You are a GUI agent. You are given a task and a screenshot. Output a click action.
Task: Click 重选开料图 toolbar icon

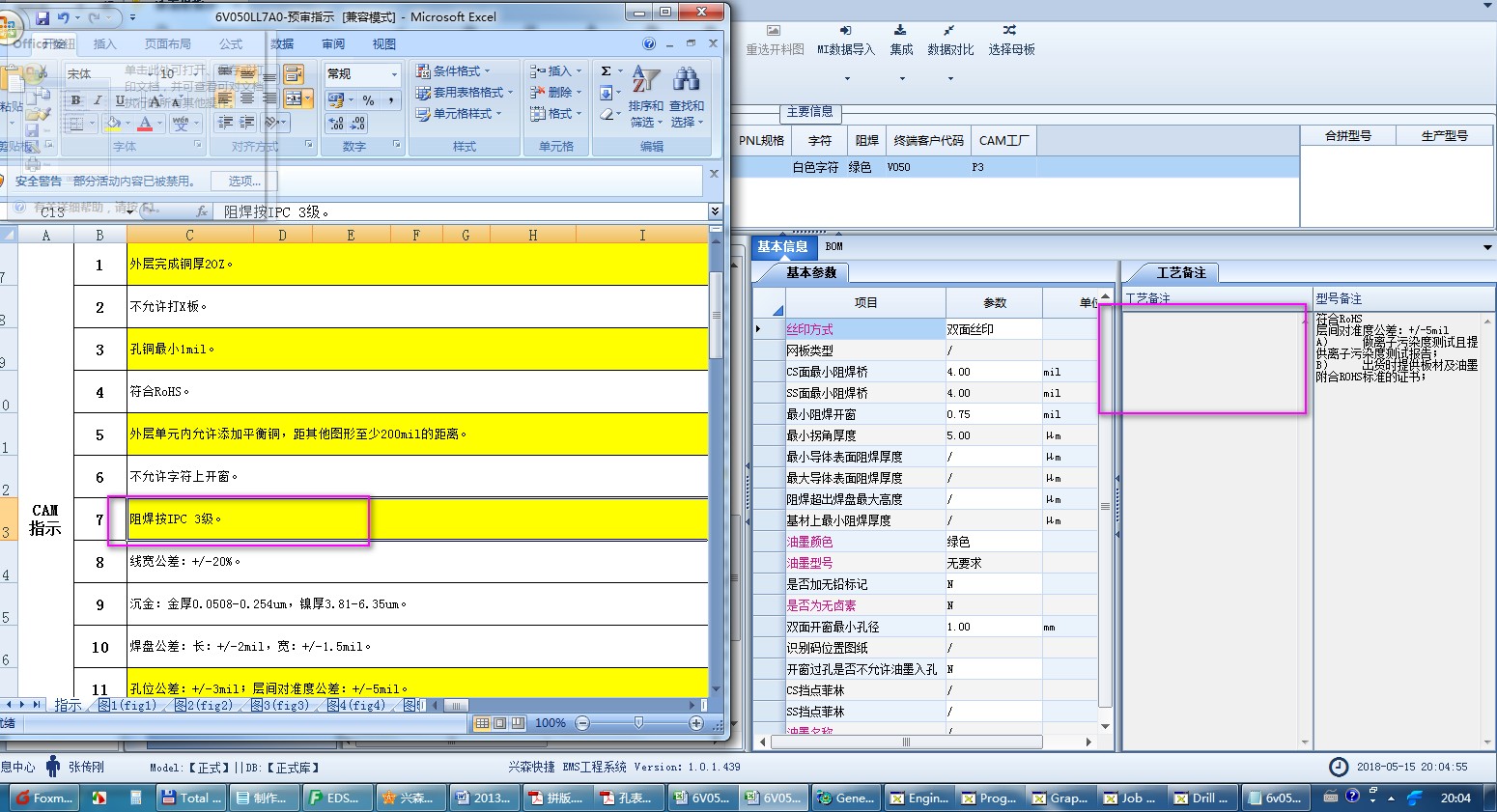(775, 42)
